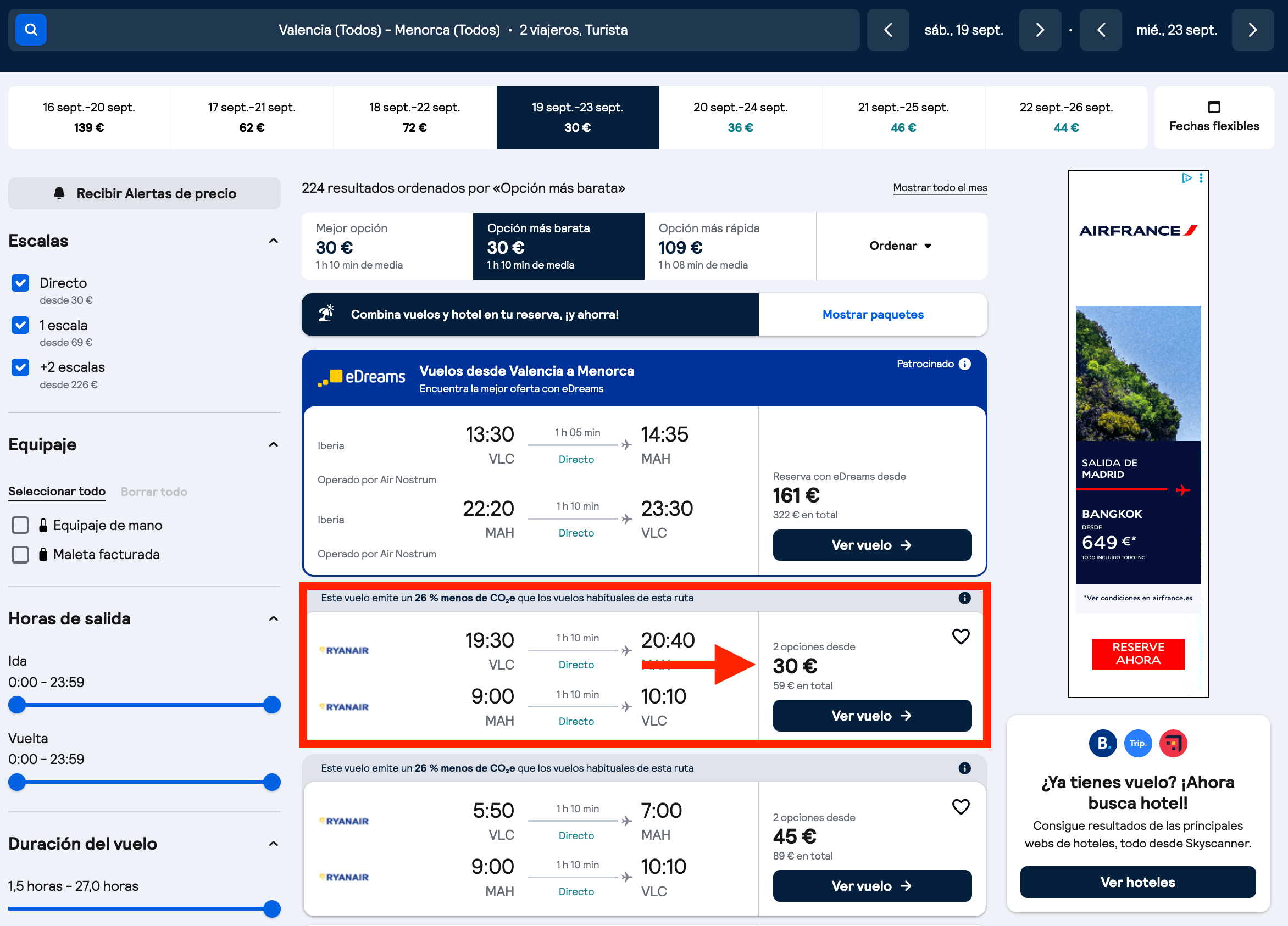Collapse the Escalas filter section

coord(273,241)
